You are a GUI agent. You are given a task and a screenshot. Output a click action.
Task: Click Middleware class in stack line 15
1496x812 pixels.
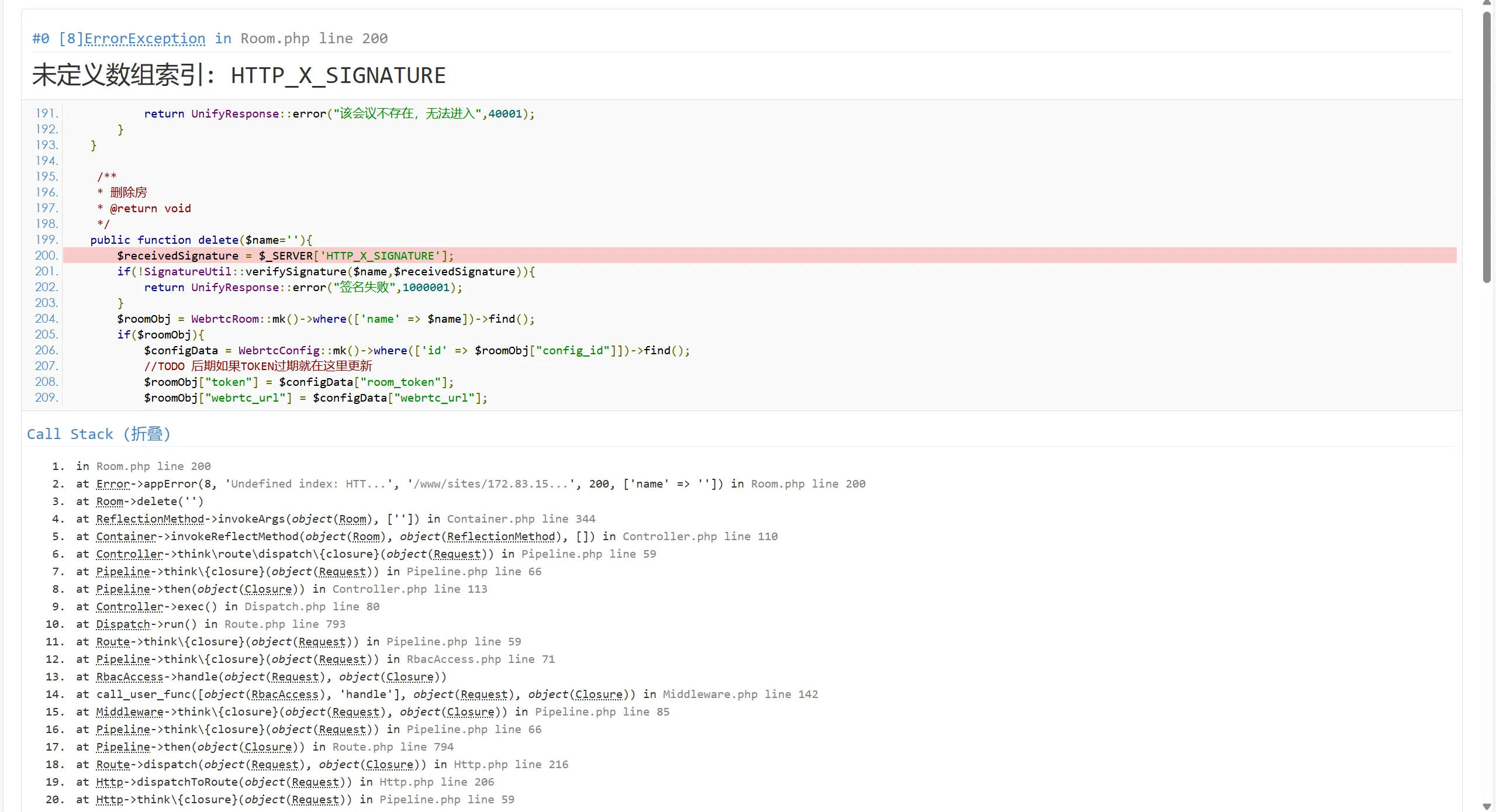[129, 712]
